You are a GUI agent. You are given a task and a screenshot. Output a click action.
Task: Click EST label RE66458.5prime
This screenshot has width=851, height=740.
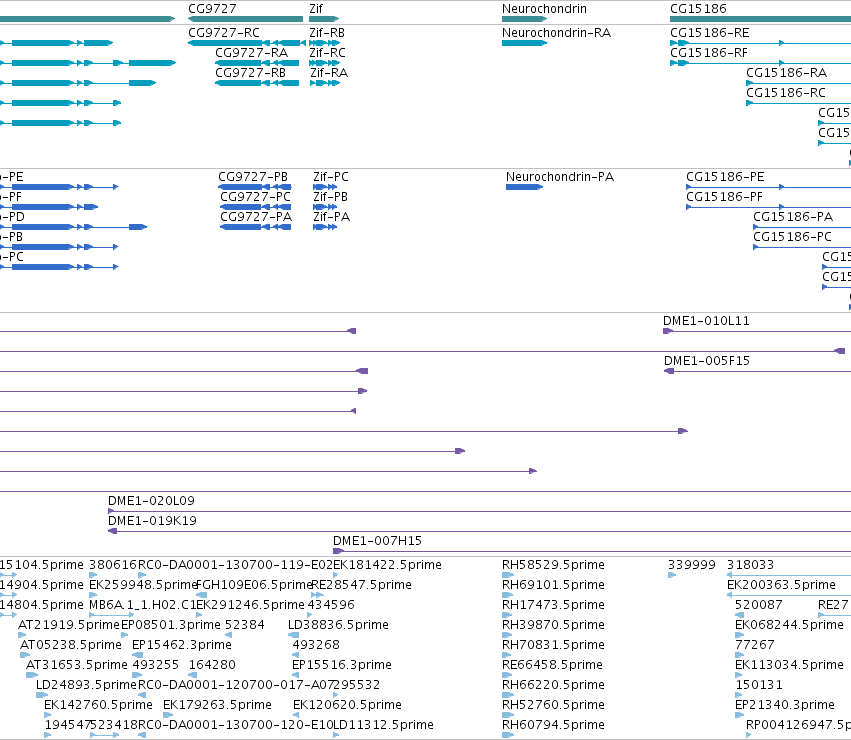click(x=552, y=665)
